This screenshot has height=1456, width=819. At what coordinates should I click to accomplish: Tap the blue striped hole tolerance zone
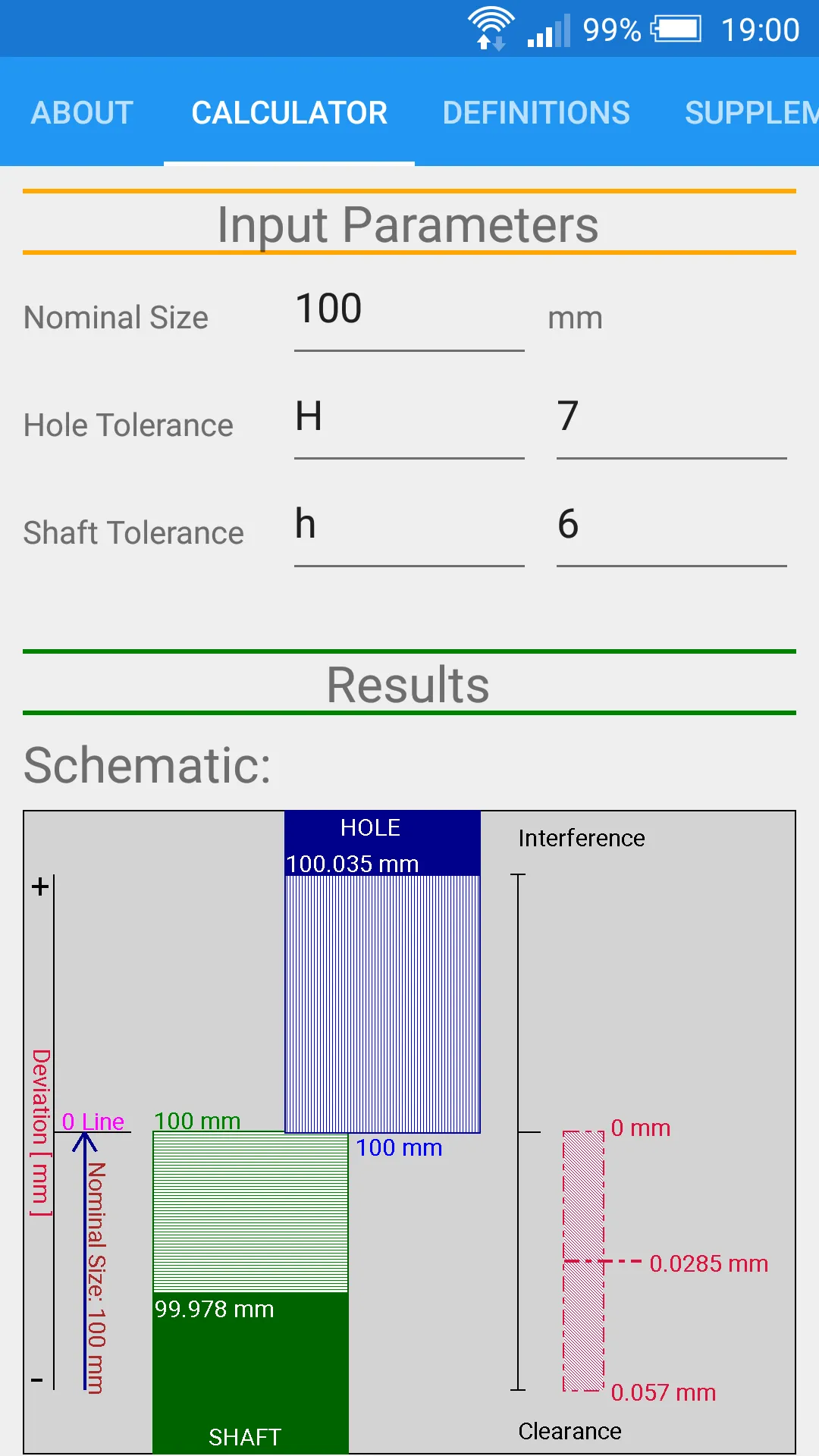click(382, 1003)
